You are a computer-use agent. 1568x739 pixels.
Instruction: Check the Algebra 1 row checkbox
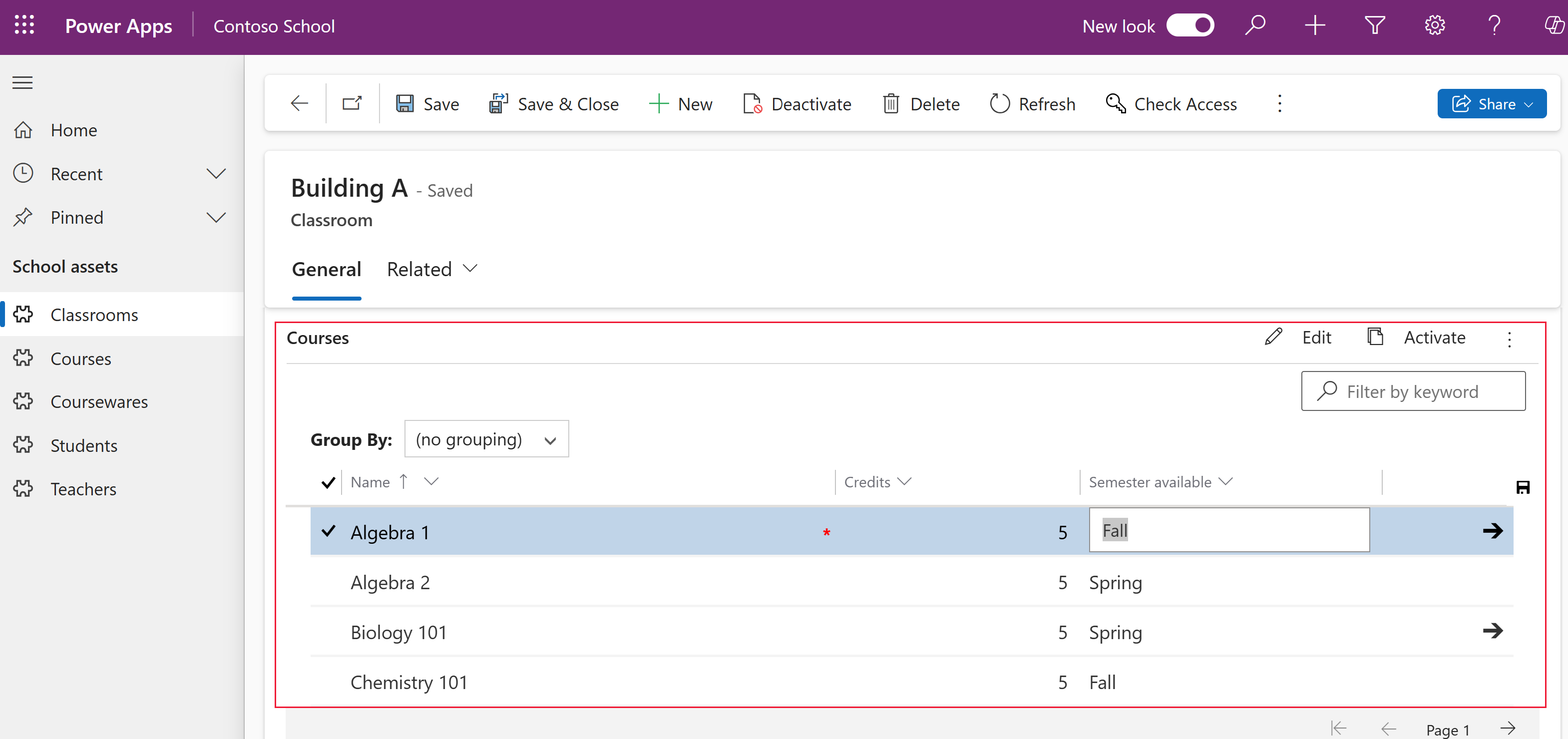328,531
